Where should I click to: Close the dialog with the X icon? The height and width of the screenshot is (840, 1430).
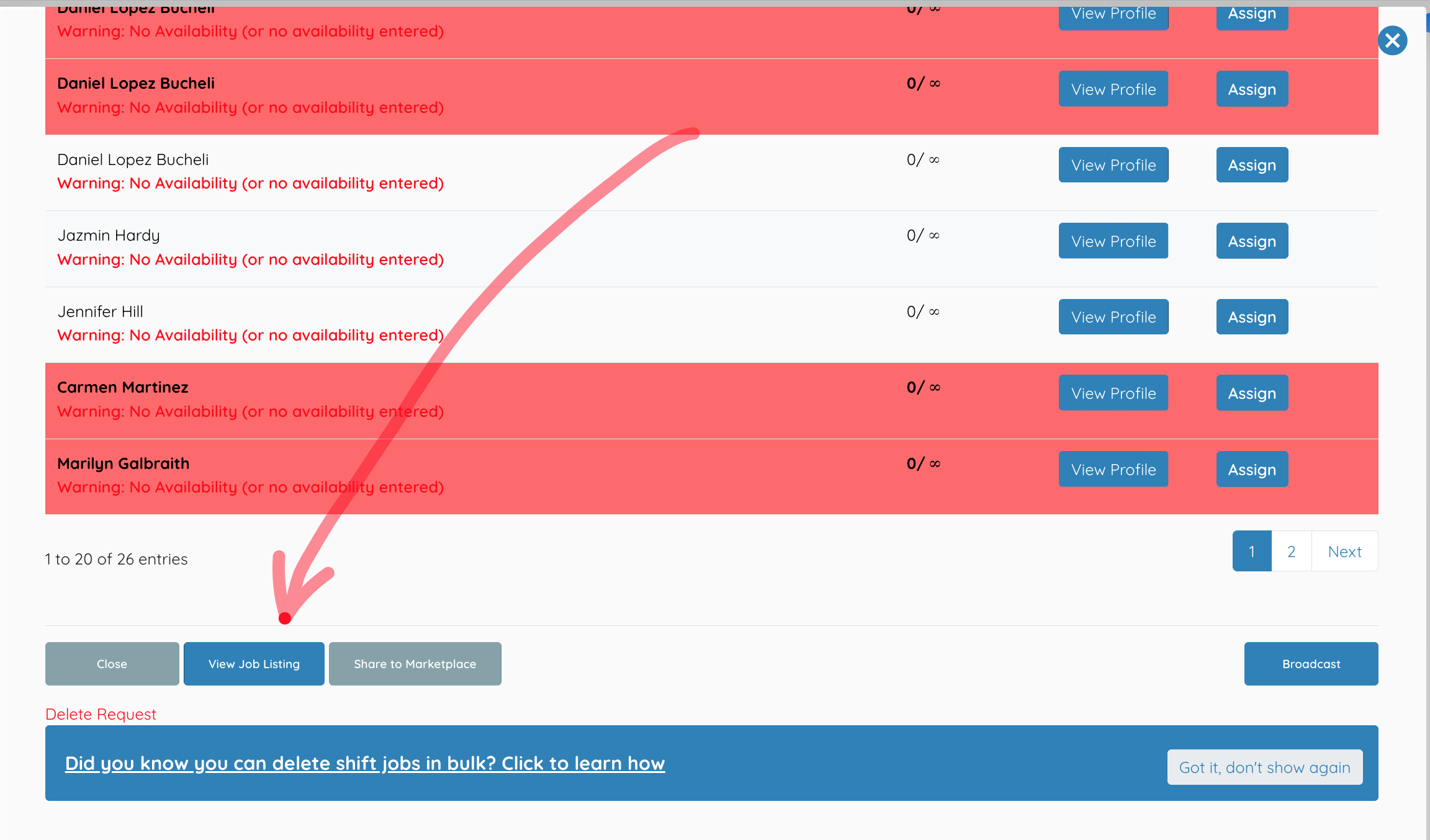tap(1392, 41)
